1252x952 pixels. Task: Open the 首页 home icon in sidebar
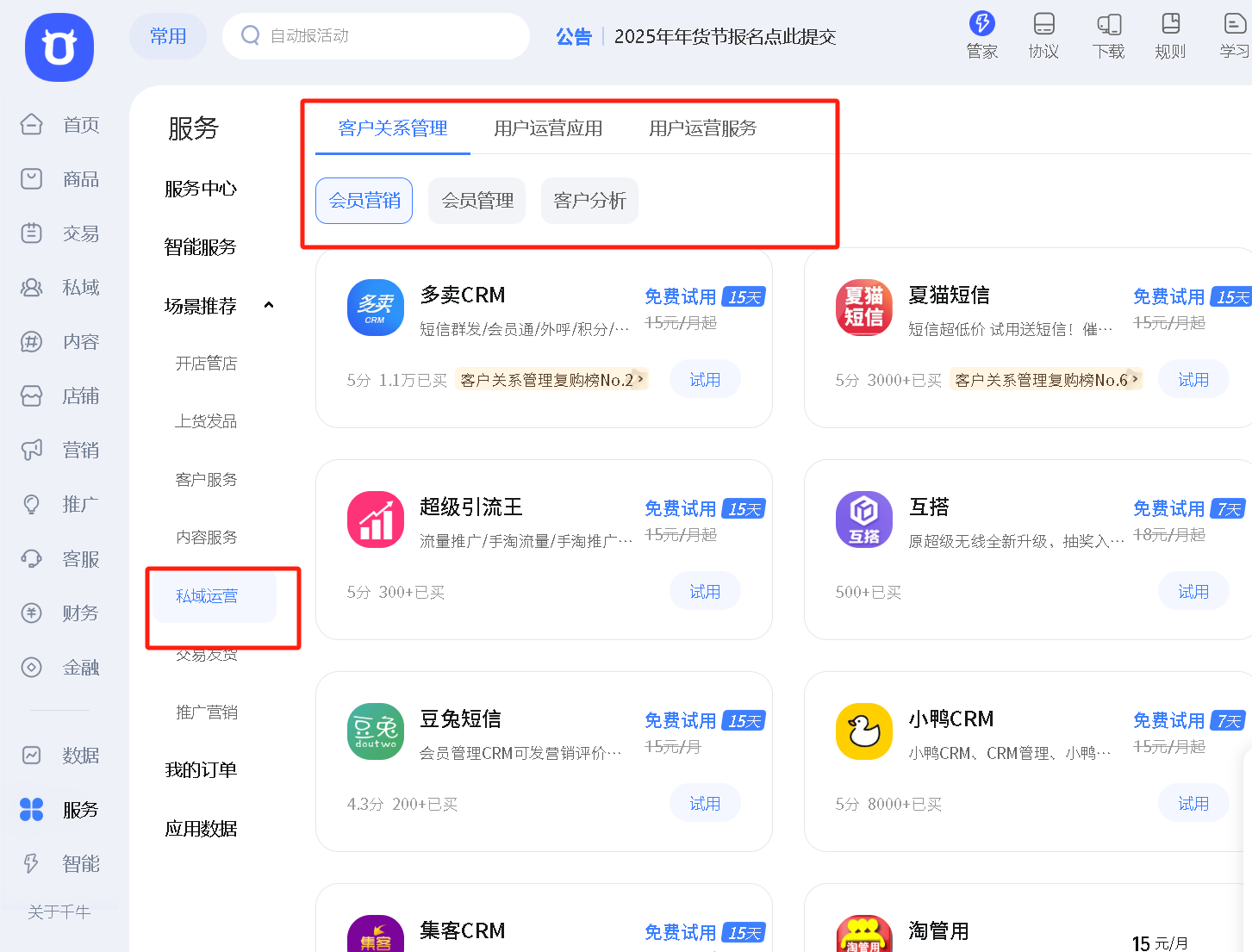pos(32,125)
